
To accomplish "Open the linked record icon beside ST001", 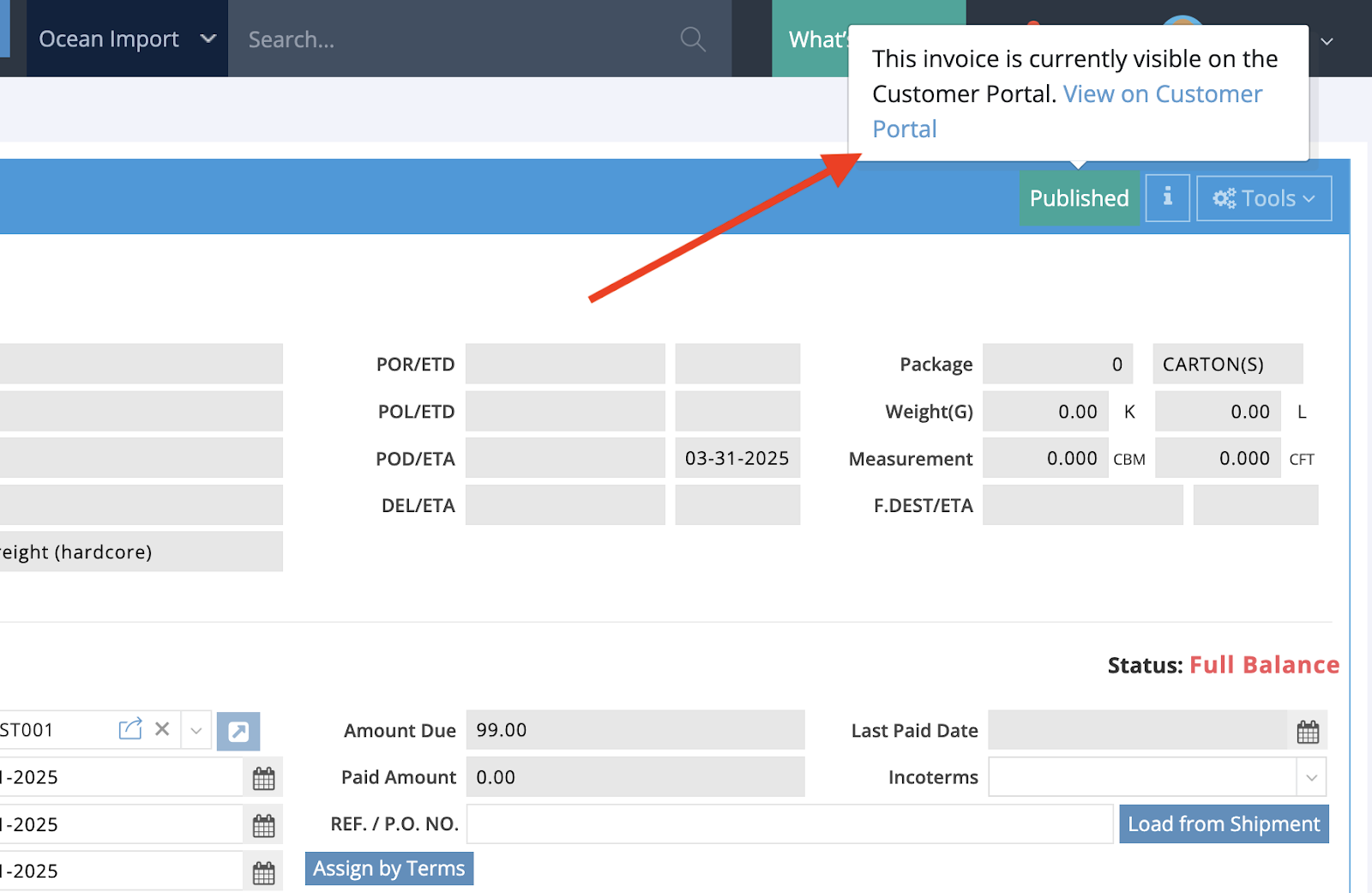I will click(x=130, y=729).
